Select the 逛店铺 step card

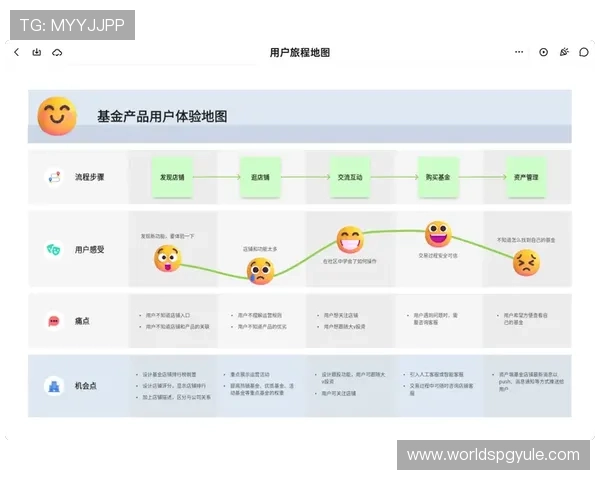tap(261, 177)
